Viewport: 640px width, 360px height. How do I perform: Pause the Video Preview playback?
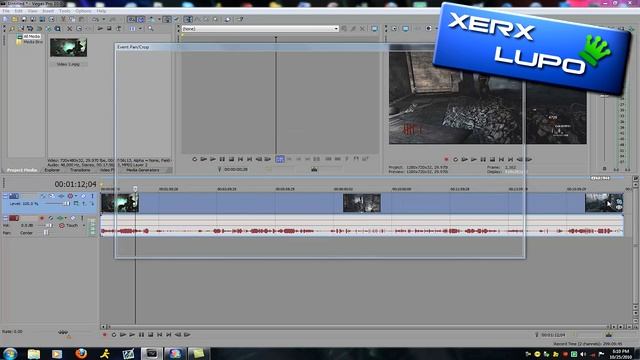coord(483,160)
